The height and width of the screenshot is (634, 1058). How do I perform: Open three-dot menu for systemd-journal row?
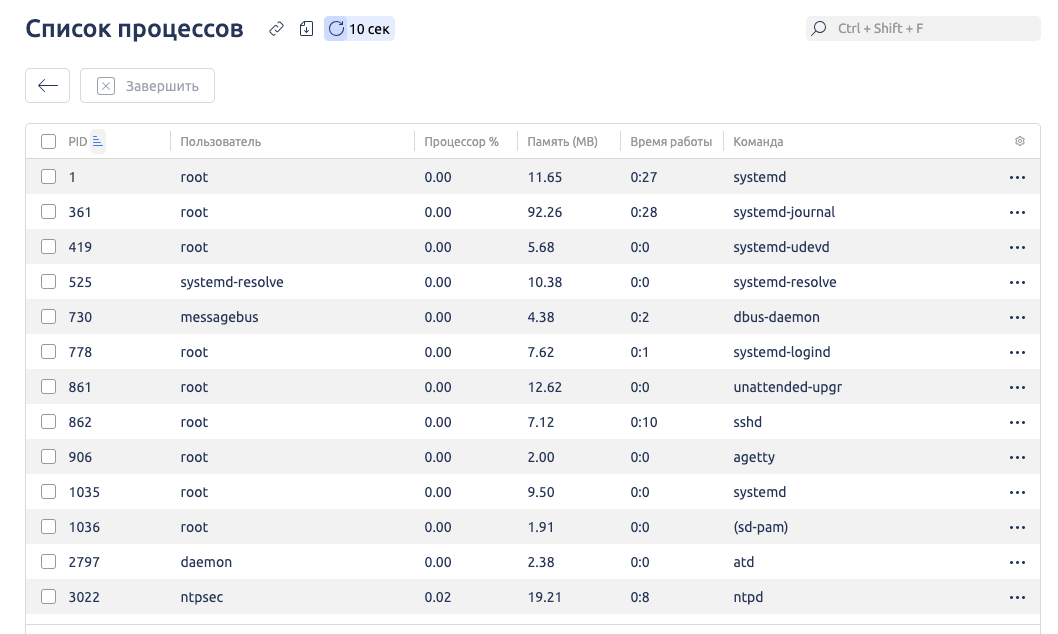pos(1017,212)
